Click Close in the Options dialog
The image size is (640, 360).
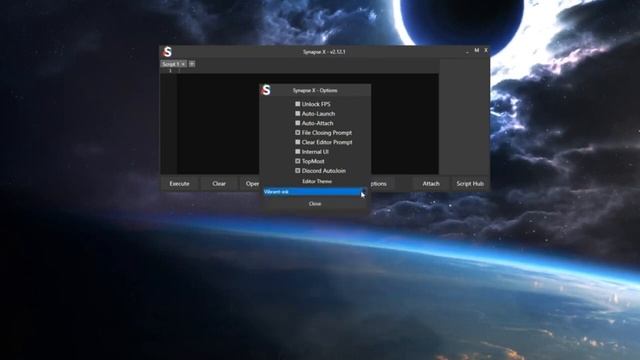[x=315, y=204]
